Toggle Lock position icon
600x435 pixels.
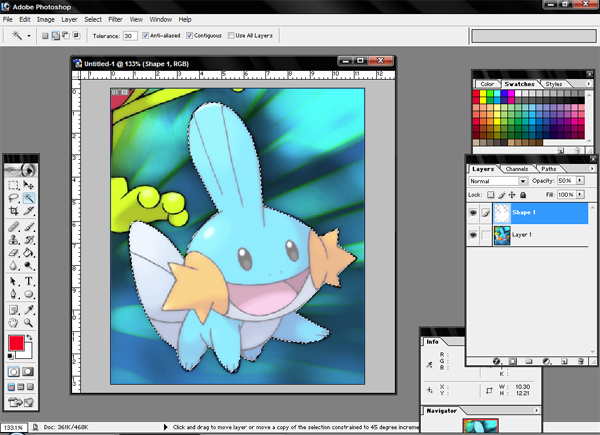point(512,195)
